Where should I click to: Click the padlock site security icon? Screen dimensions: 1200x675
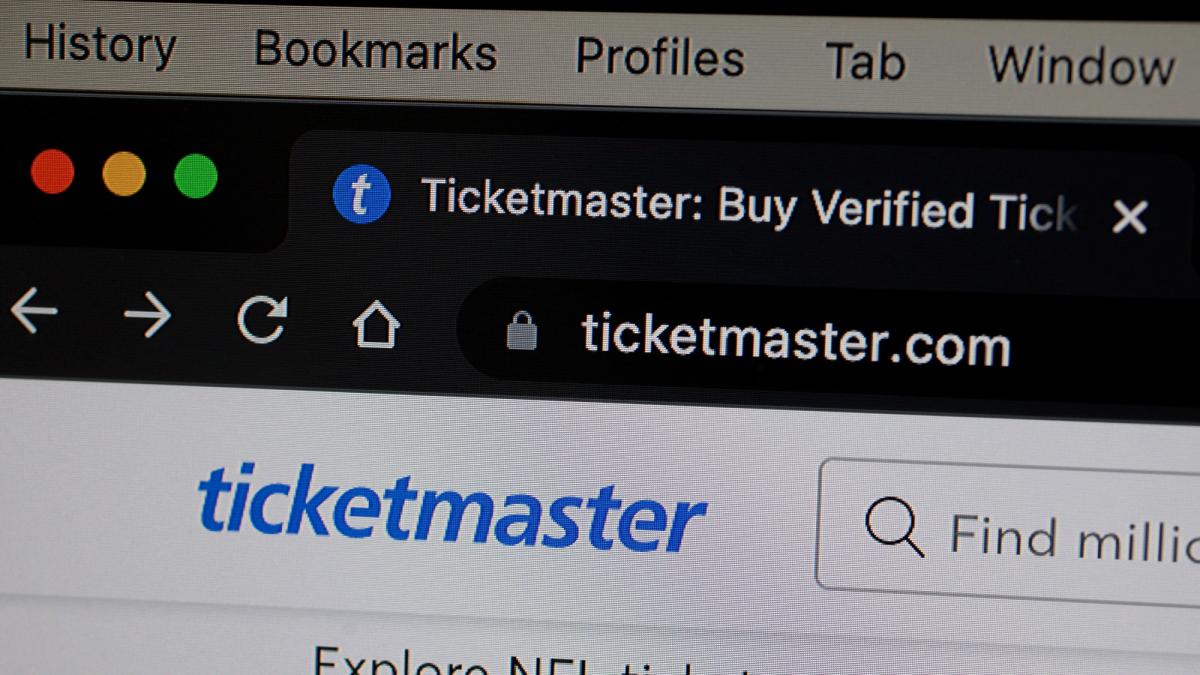coord(522,332)
